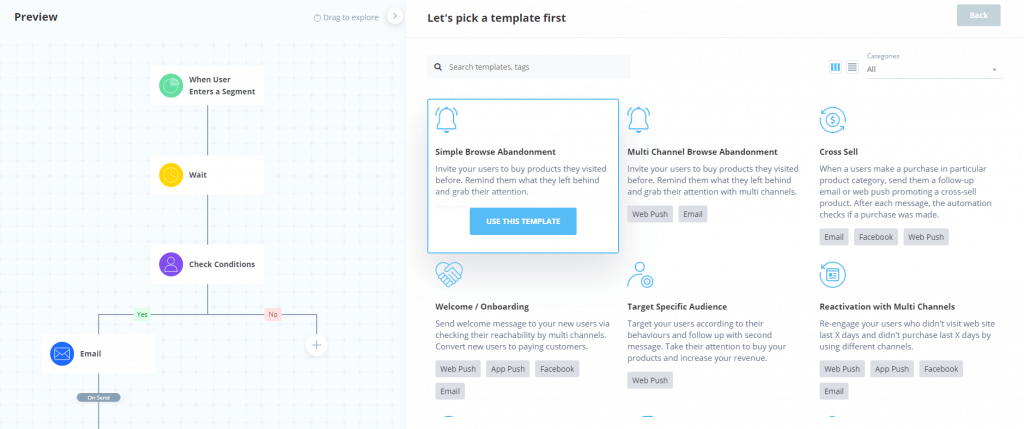Open the Multi Channel Browse Abandonment template
The height and width of the screenshot is (429, 1024).
pos(702,152)
